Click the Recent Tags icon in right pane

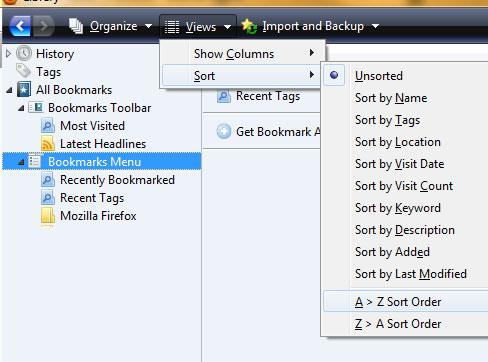coord(224,96)
